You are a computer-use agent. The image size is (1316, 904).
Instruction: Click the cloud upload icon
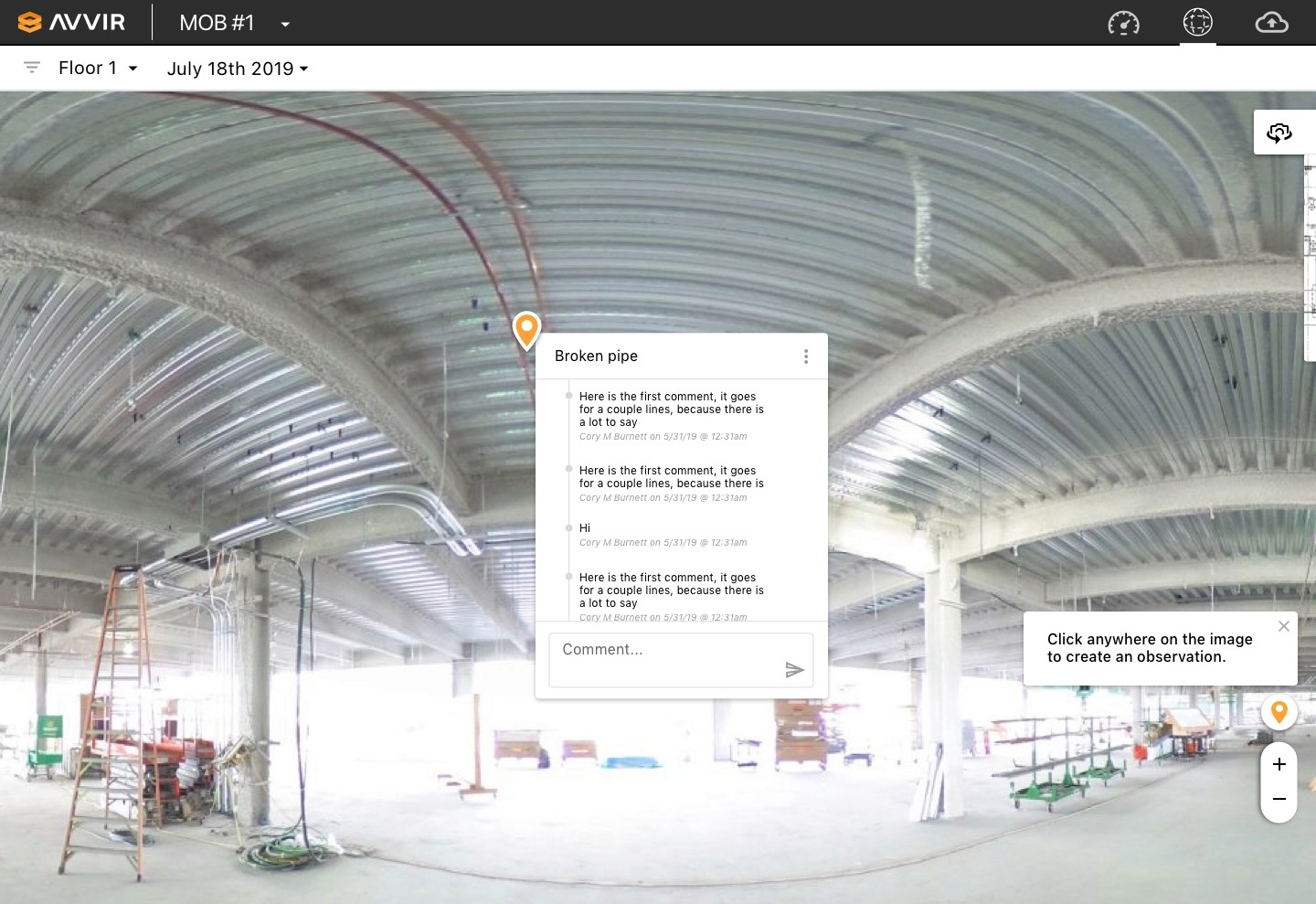pos(1272,22)
